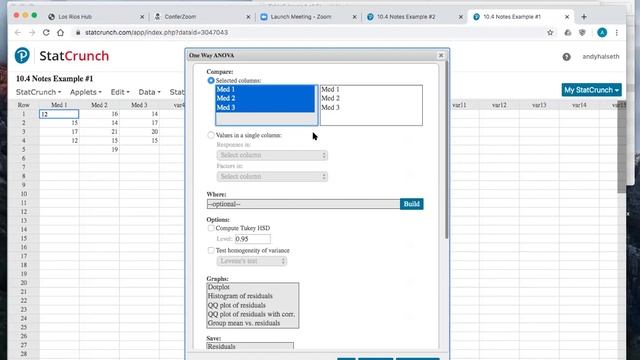Select the 'Selected columns' radio button
The width and height of the screenshot is (640, 360).
[211, 80]
